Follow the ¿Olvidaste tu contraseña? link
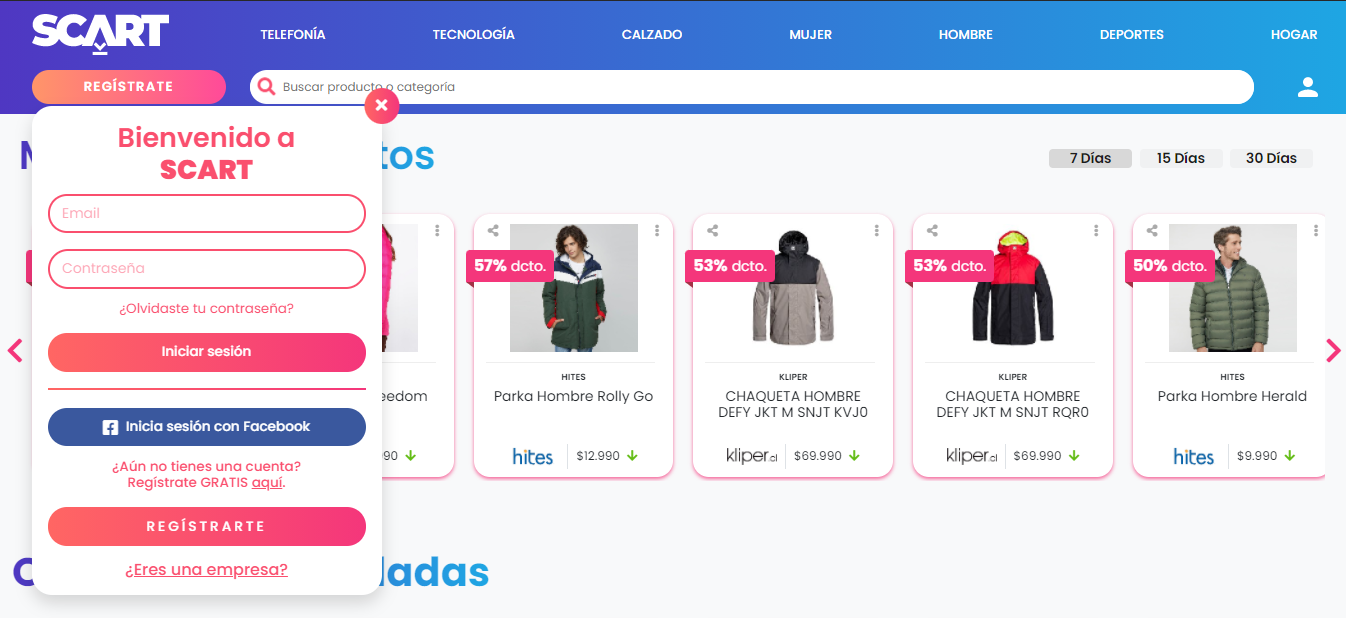Viewport: 1346px width, 618px height. (x=207, y=308)
